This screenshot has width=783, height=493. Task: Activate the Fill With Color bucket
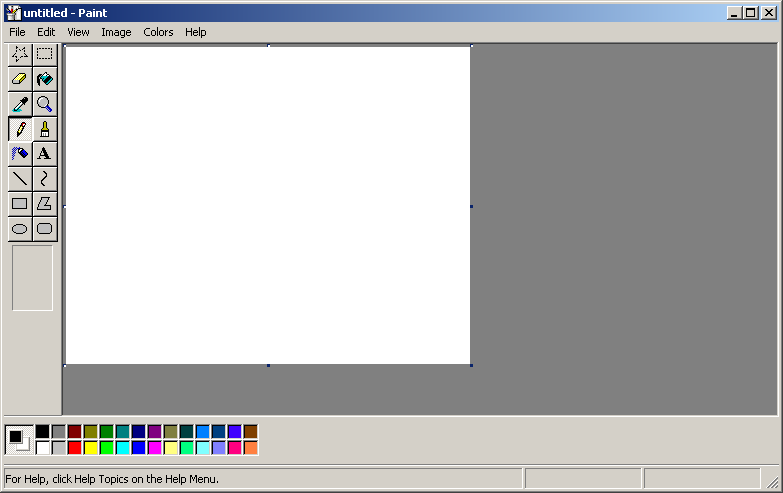[x=44, y=79]
